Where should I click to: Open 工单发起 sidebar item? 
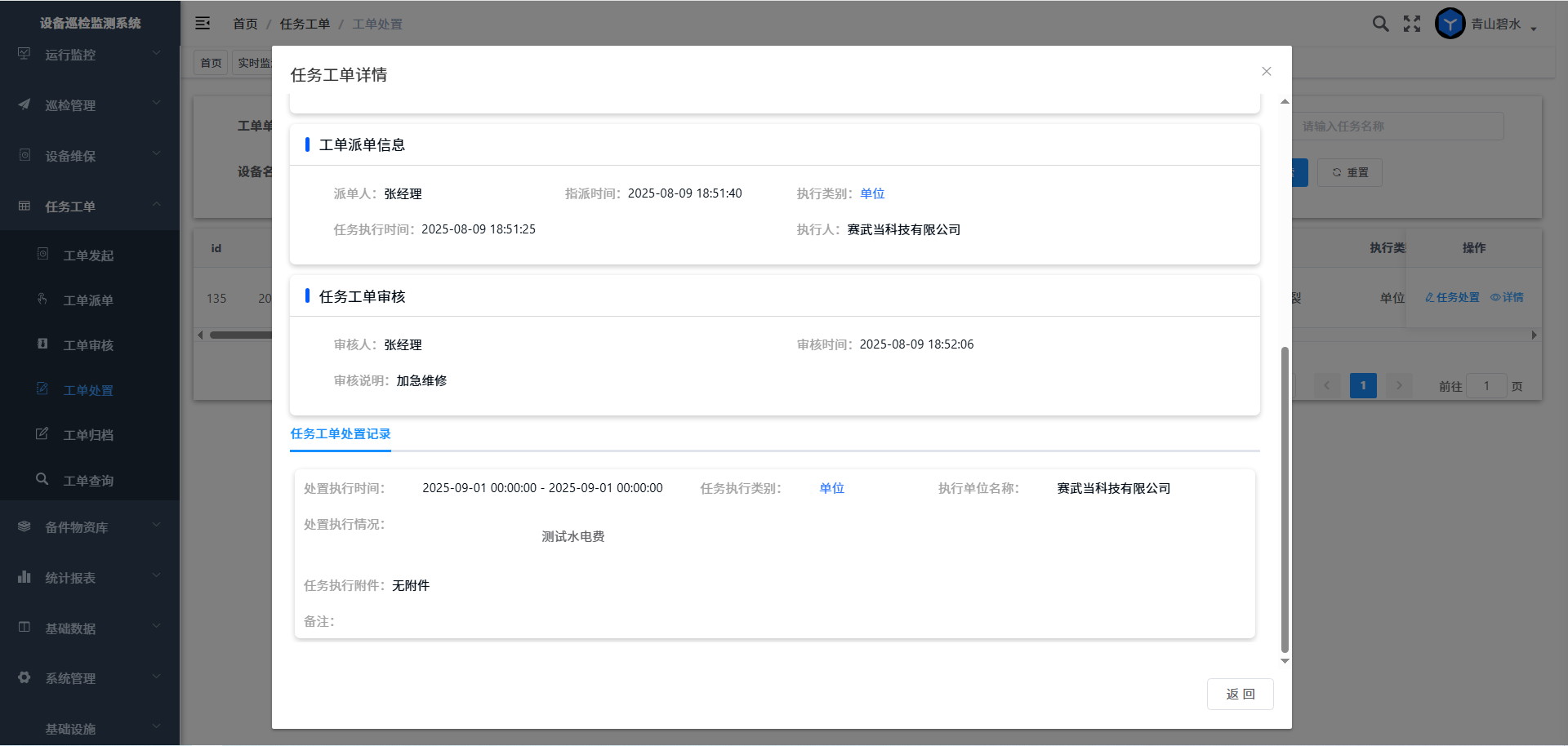(x=88, y=255)
